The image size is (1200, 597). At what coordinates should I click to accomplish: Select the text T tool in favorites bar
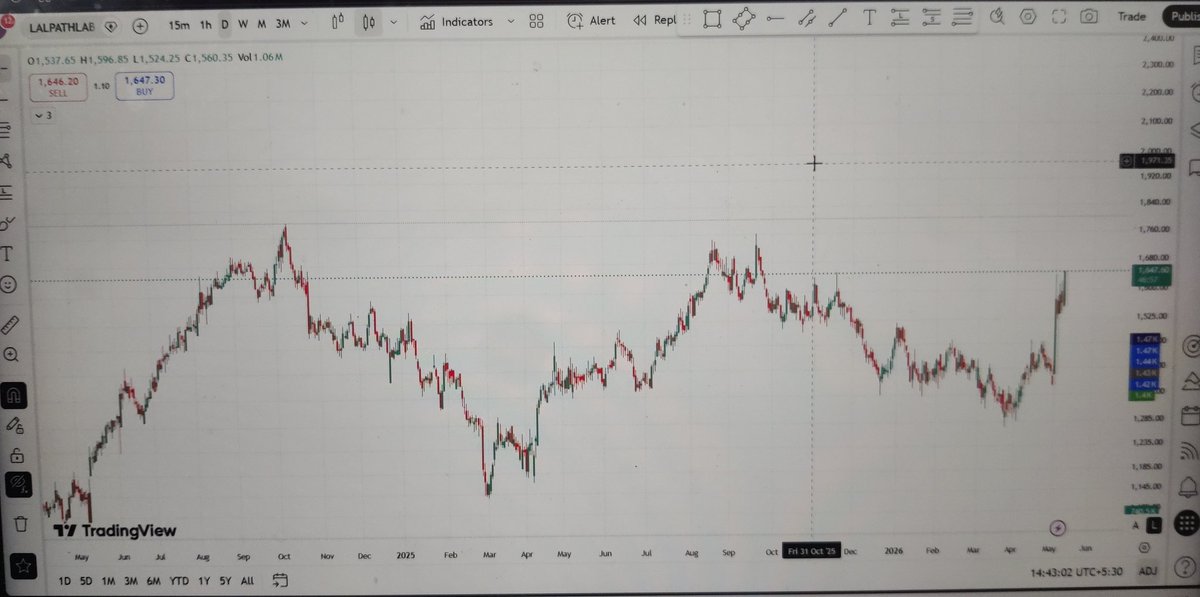pyautogui.click(x=869, y=16)
